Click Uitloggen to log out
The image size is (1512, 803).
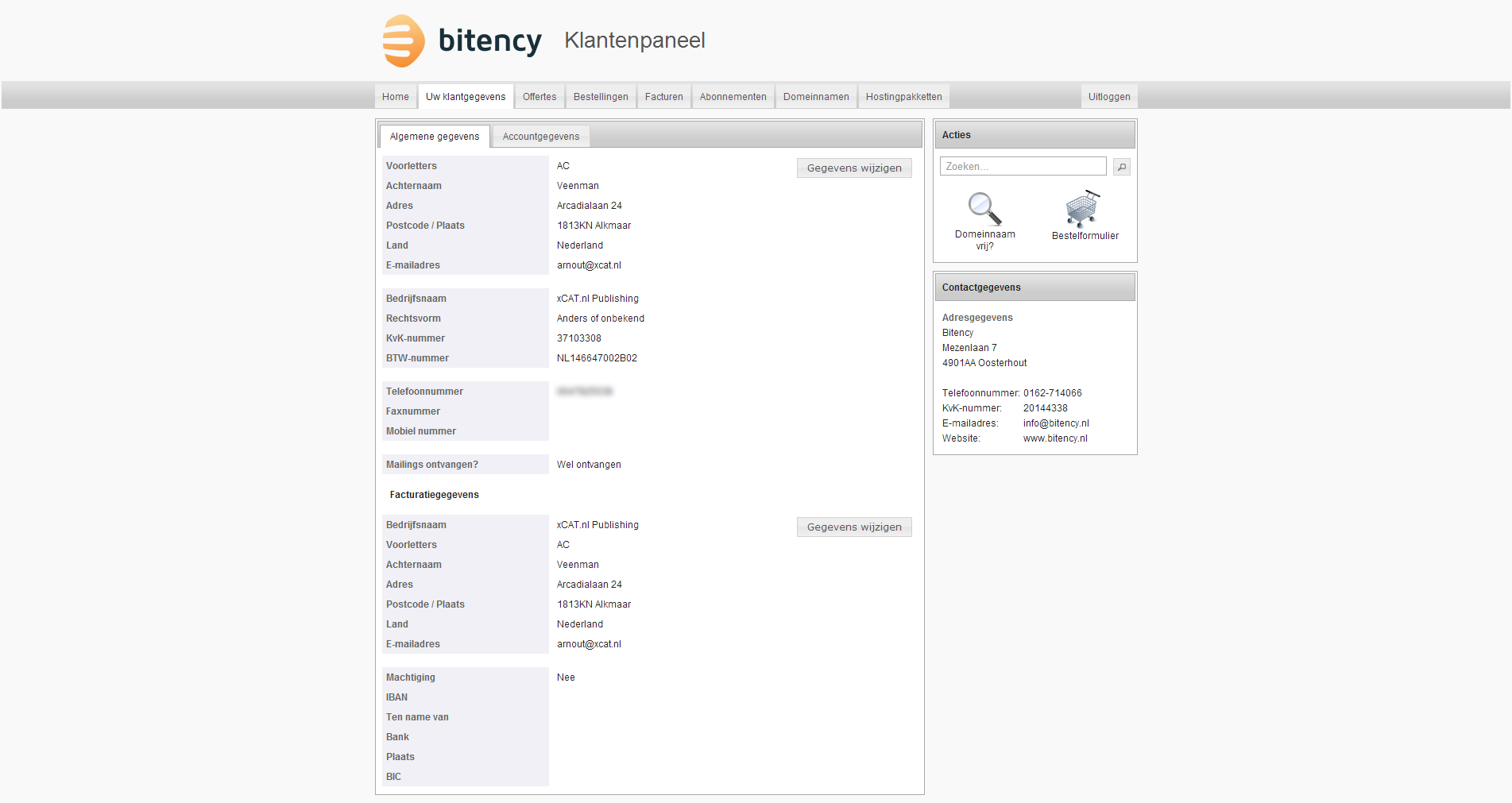pyautogui.click(x=1108, y=97)
